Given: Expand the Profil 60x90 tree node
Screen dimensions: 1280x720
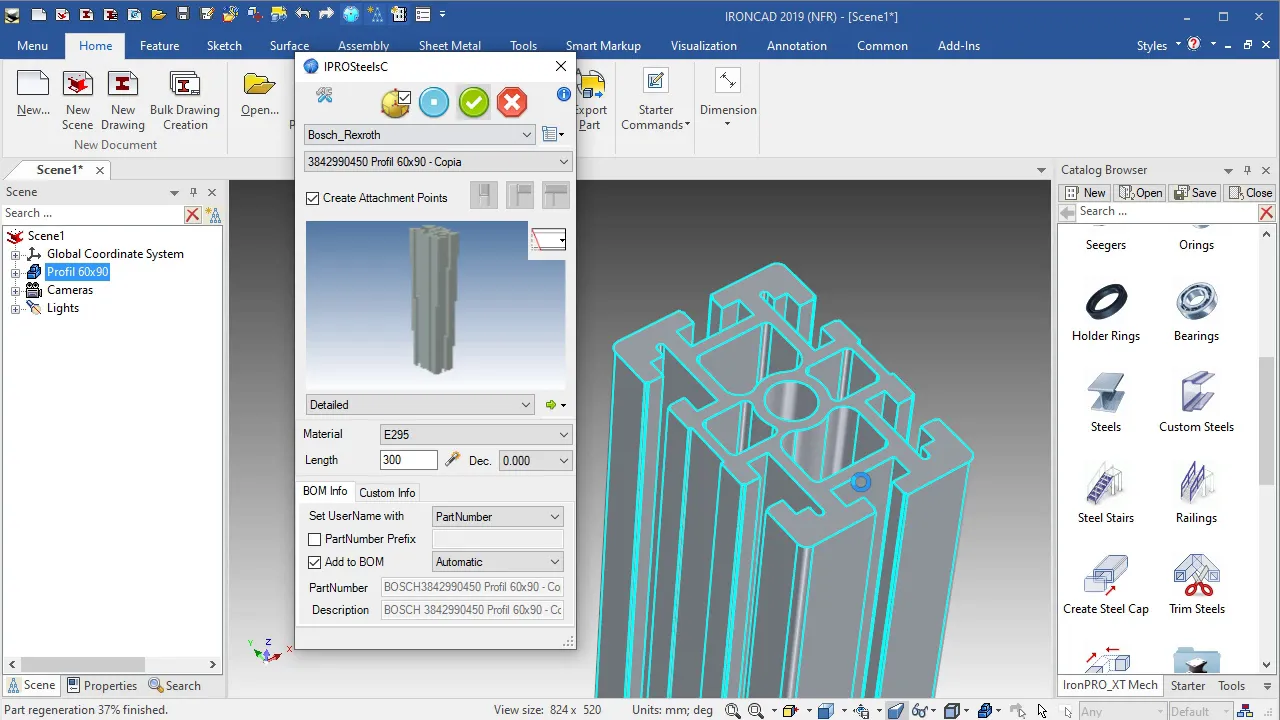Looking at the screenshot, I should pyautogui.click(x=16, y=272).
